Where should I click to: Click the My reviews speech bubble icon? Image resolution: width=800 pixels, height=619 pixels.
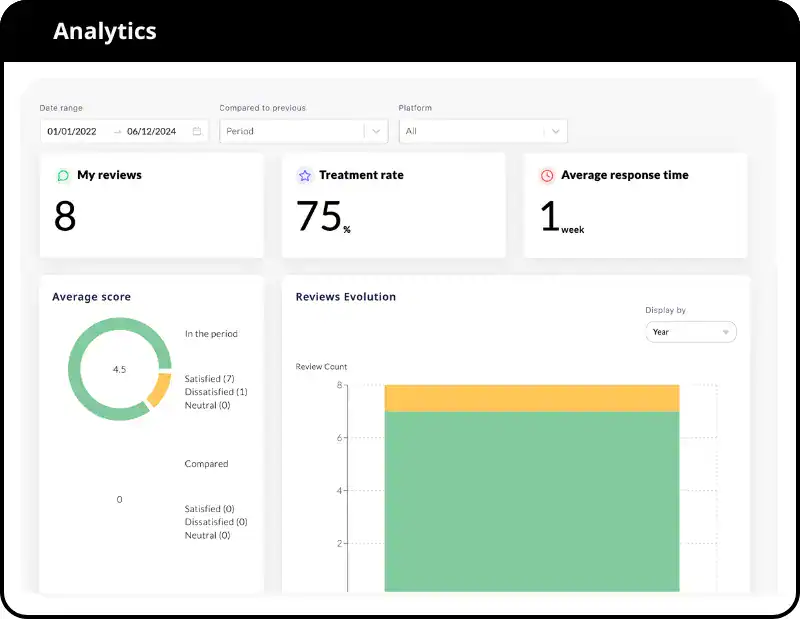63,176
